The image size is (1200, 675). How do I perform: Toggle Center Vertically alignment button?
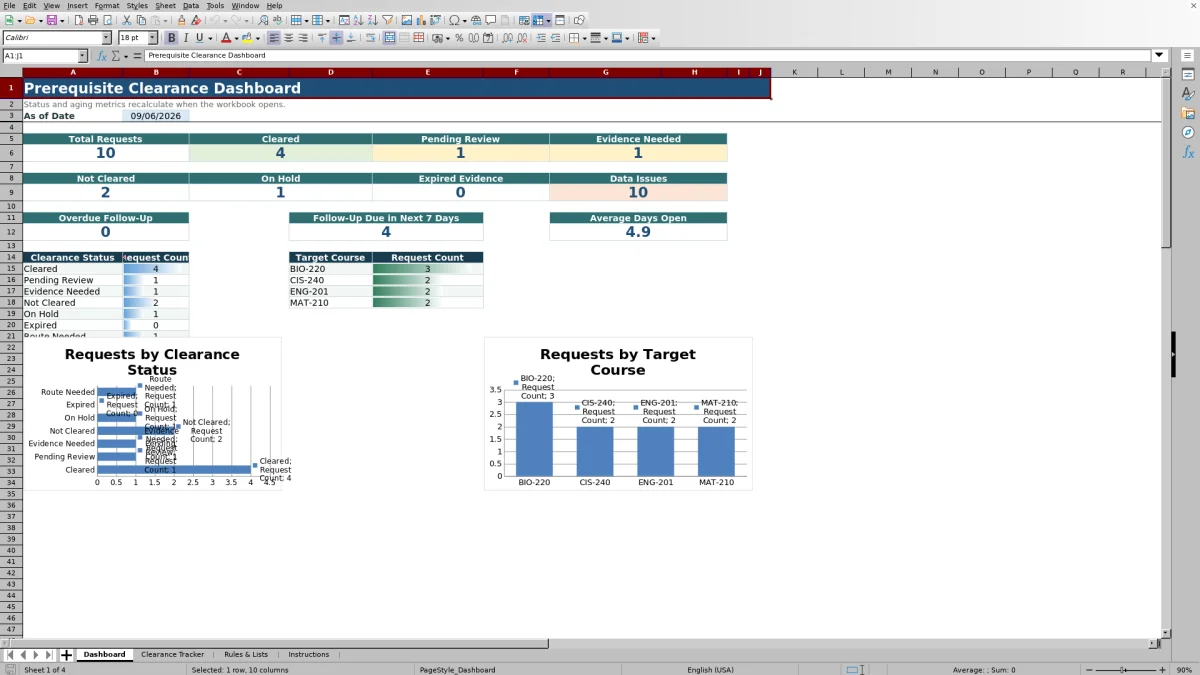click(x=336, y=38)
